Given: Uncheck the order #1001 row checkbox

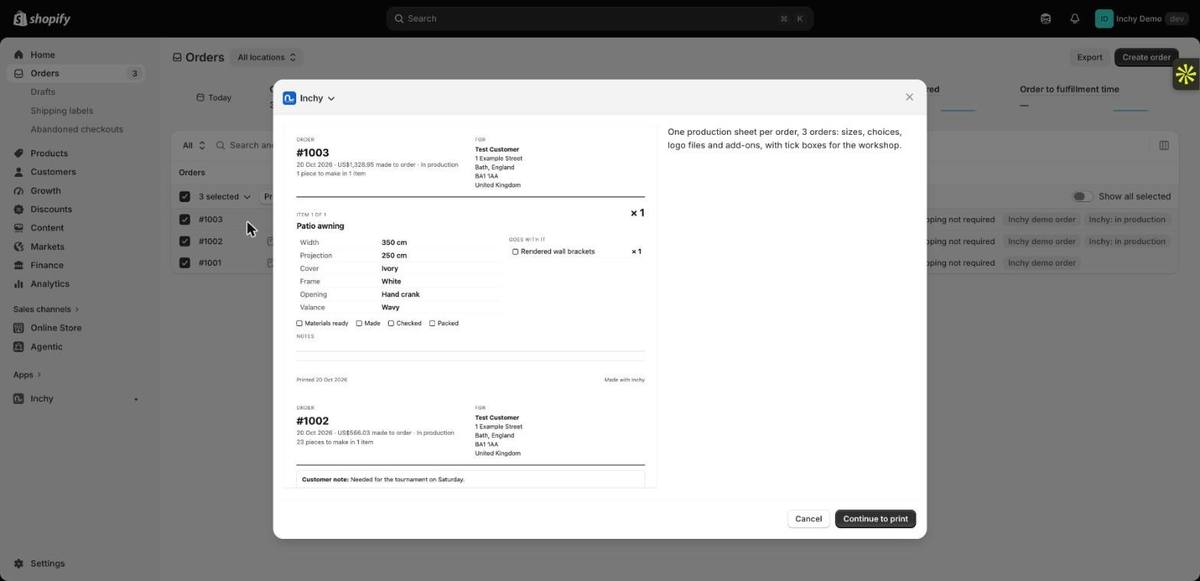Looking at the screenshot, I should pyautogui.click(x=184, y=263).
